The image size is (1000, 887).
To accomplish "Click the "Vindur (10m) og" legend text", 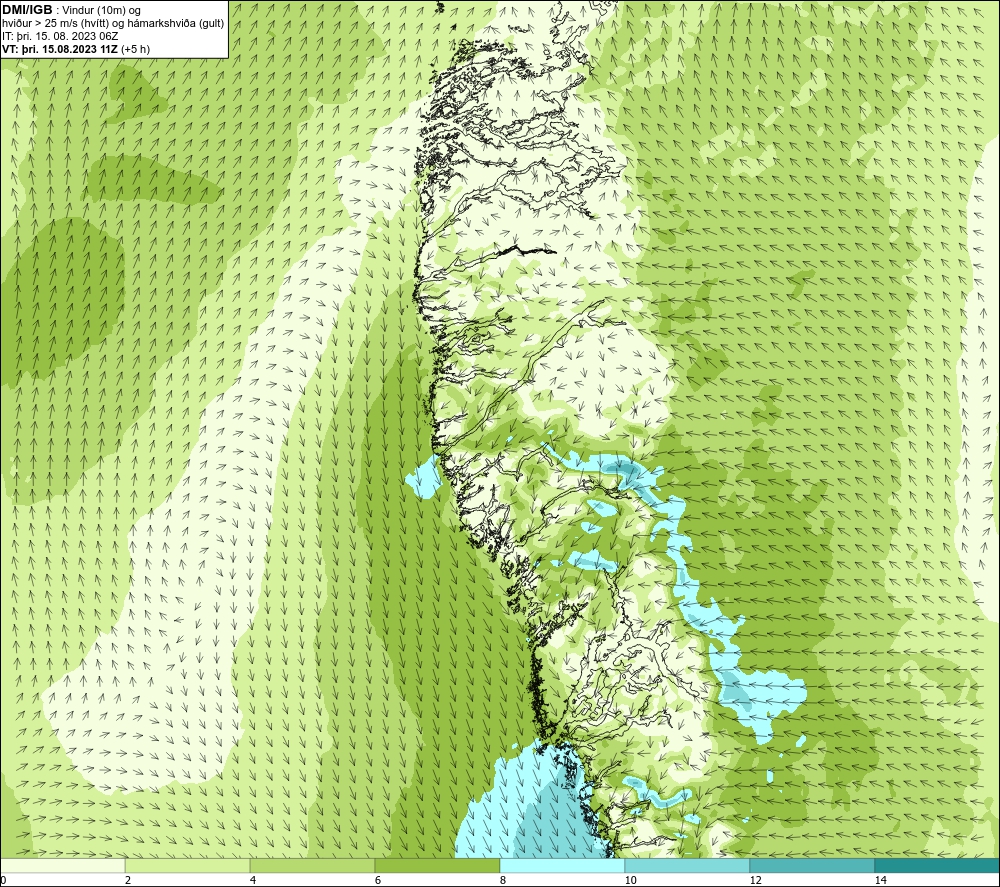I will [103, 11].
